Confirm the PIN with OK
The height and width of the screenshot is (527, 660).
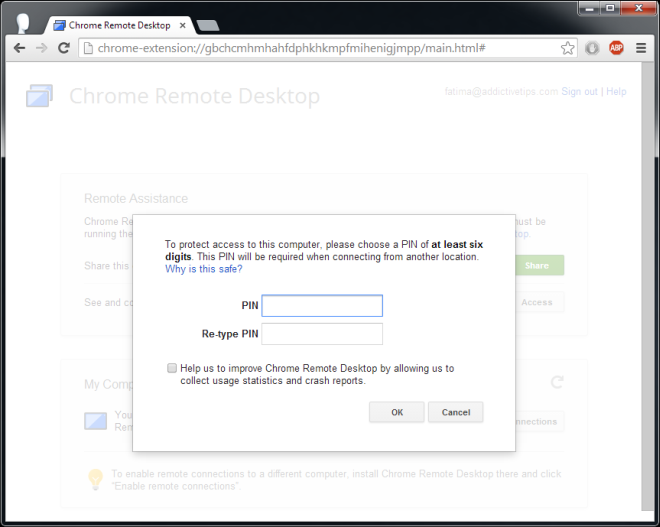pyautogui.click(x=397, y=412)
